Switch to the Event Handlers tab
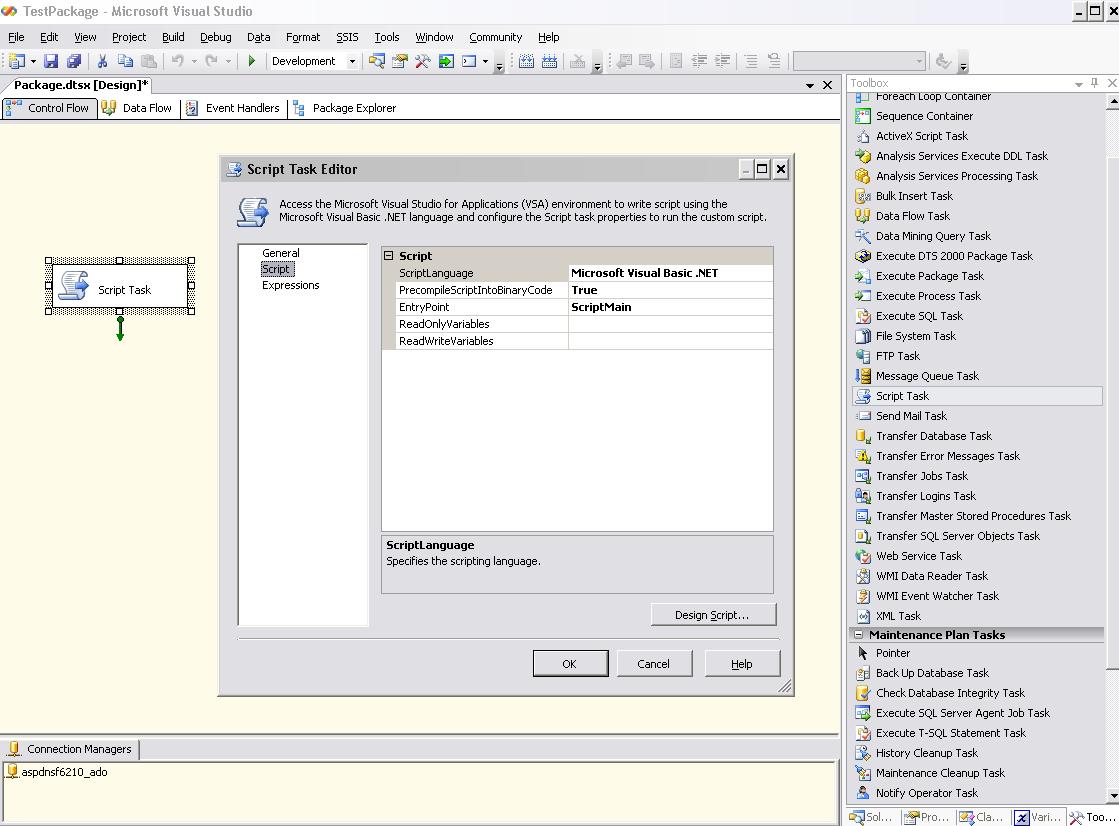 coord(242,108)
